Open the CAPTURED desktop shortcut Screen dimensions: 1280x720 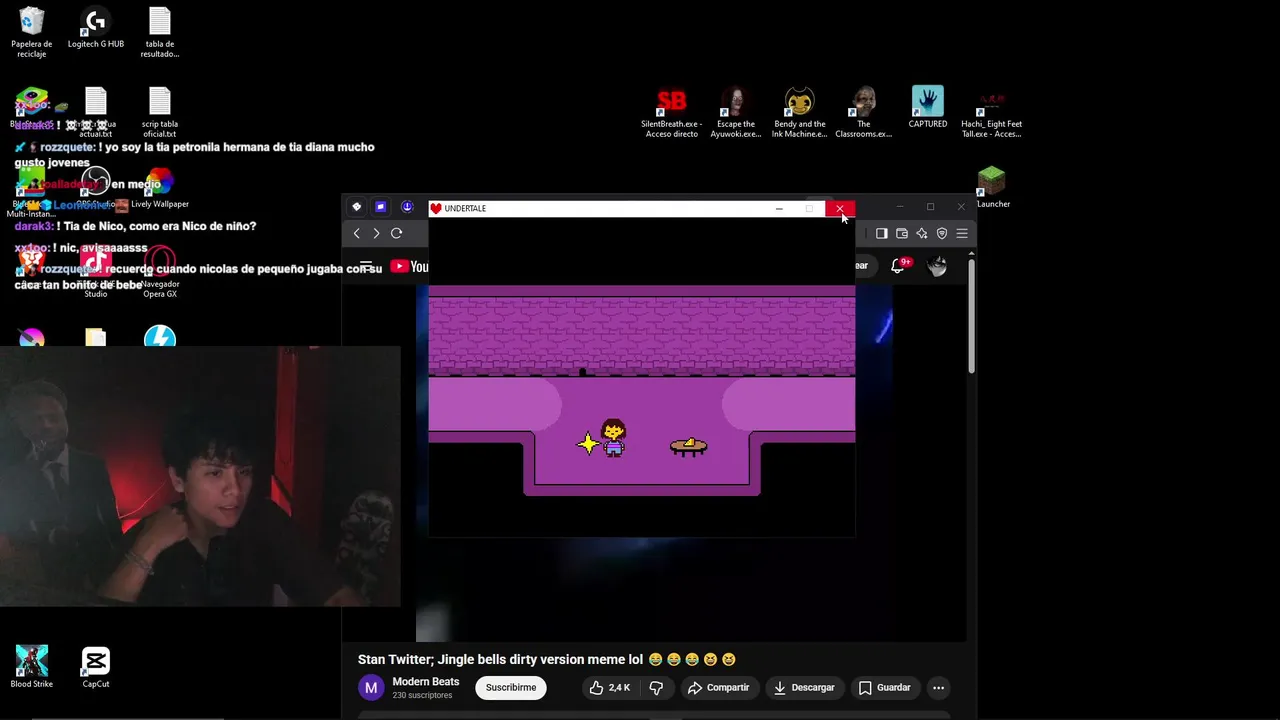click(928, 108)
